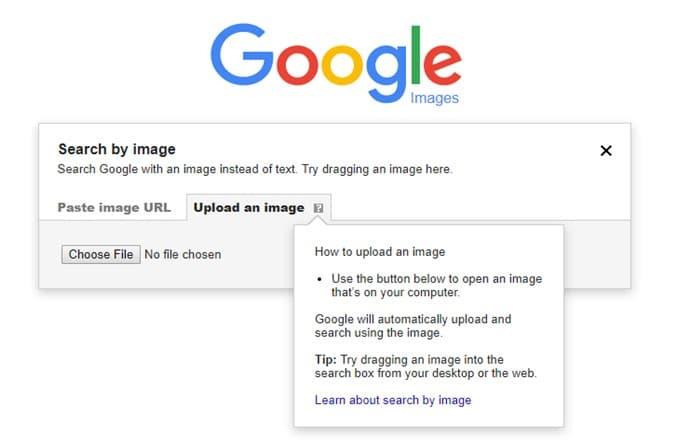673x447 pixels.
Task: Click the Search by image heading
Action: (x=117, y=149)
